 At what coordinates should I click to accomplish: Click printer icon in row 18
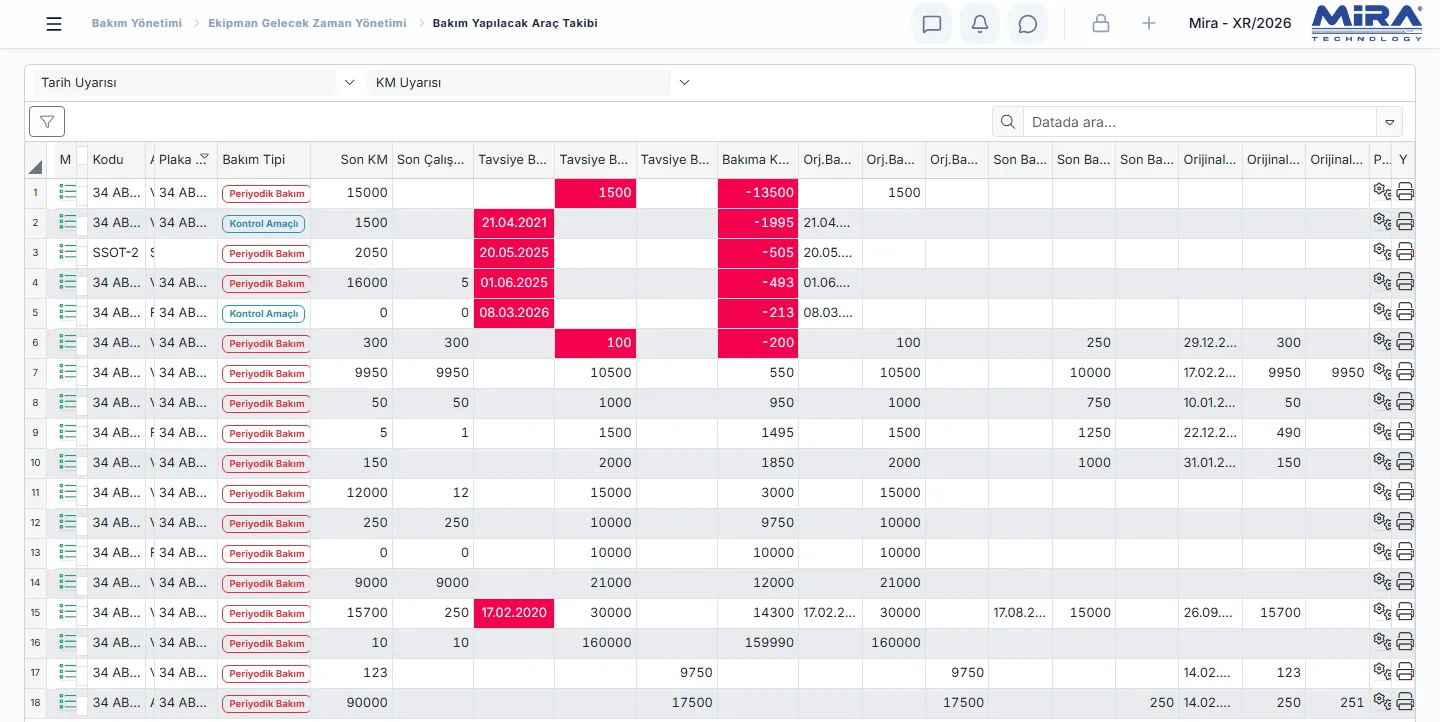1405,702
